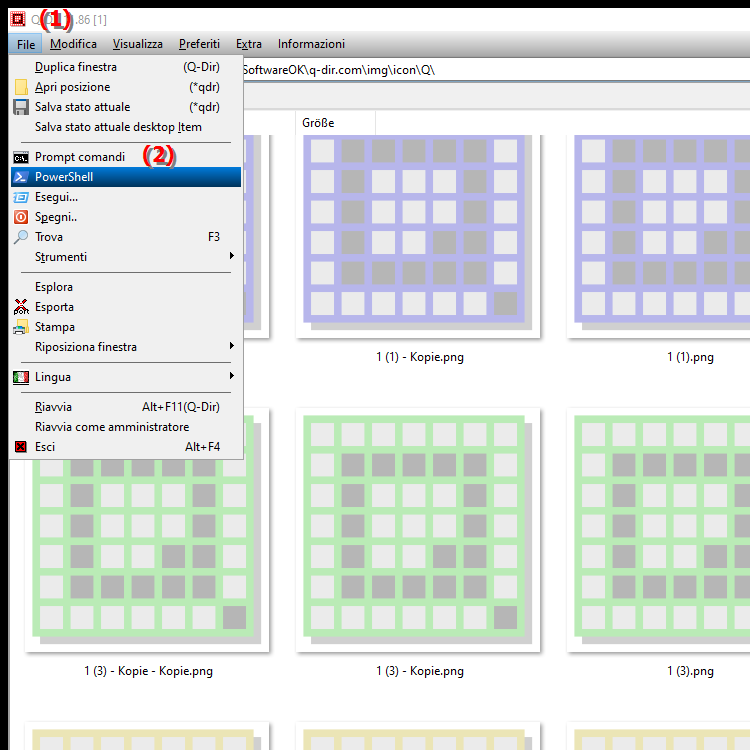Image resolution: width=750 pixels, height=750 pixels.
Task: Click the file name 1 (3).png
Action: [x=690, y=671]
